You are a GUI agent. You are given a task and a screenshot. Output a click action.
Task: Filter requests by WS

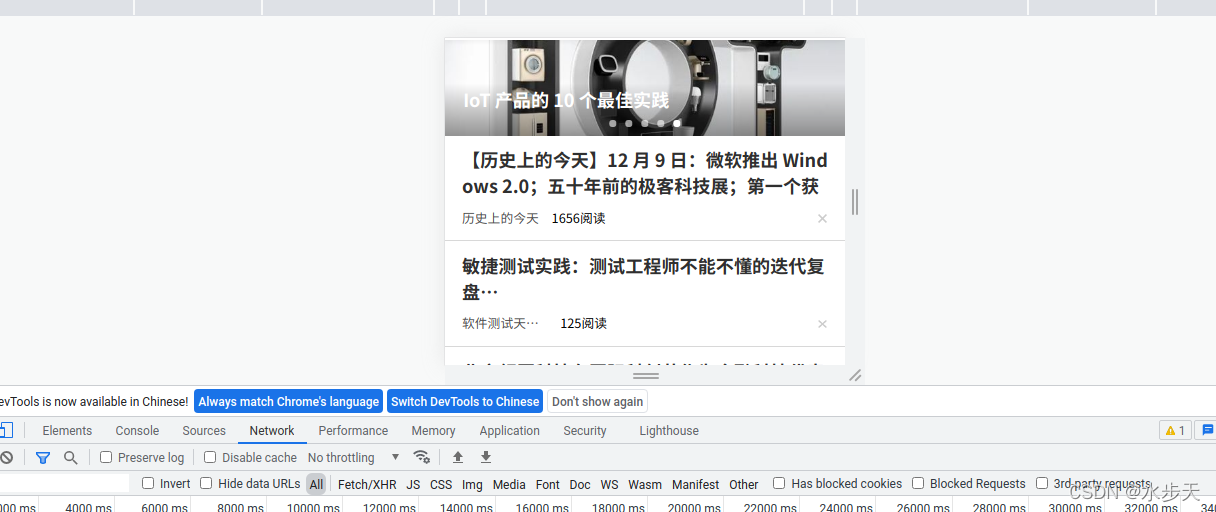(609, 484)
